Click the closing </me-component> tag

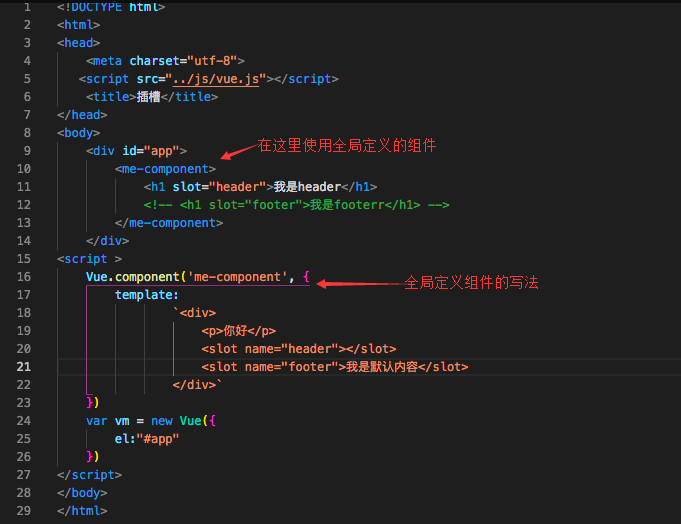coord(169,223)
